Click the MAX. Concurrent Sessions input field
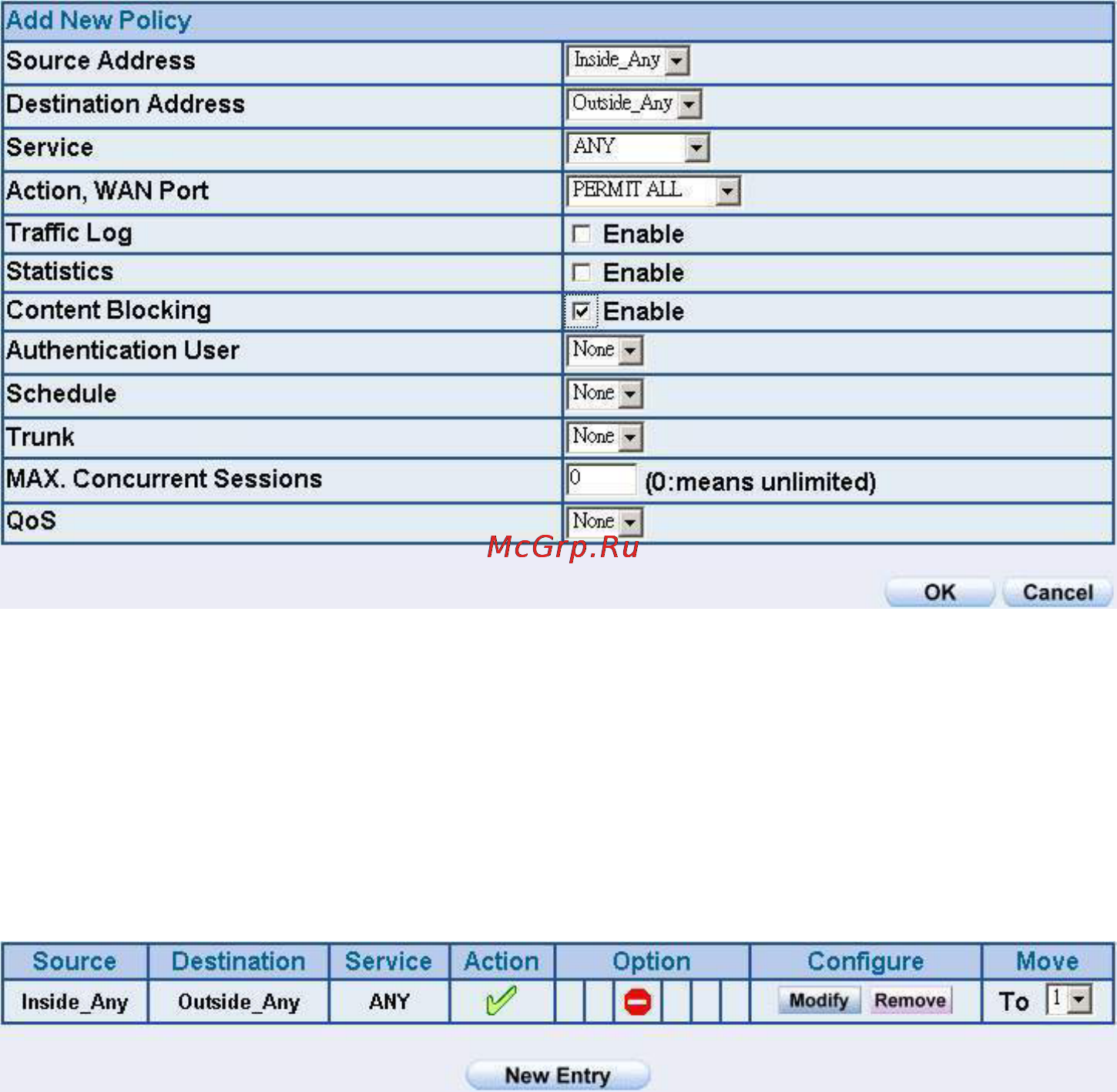The height and width of the screenshot is (1092, 1117). click(602, 479)
